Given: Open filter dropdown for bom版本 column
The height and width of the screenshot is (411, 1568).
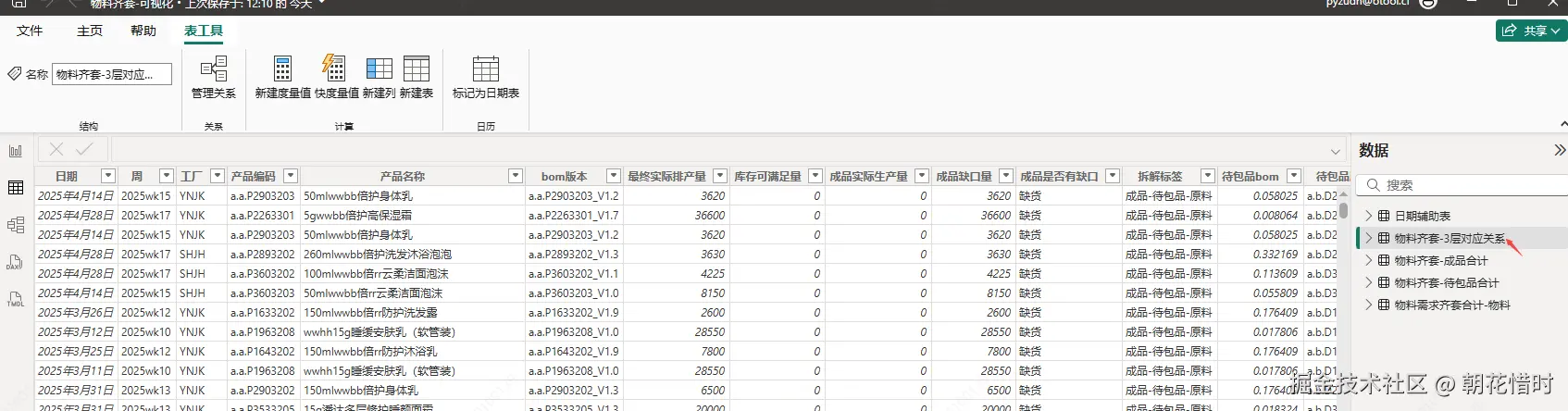Looking at the screenshot, I should click(x=613, y=176).
